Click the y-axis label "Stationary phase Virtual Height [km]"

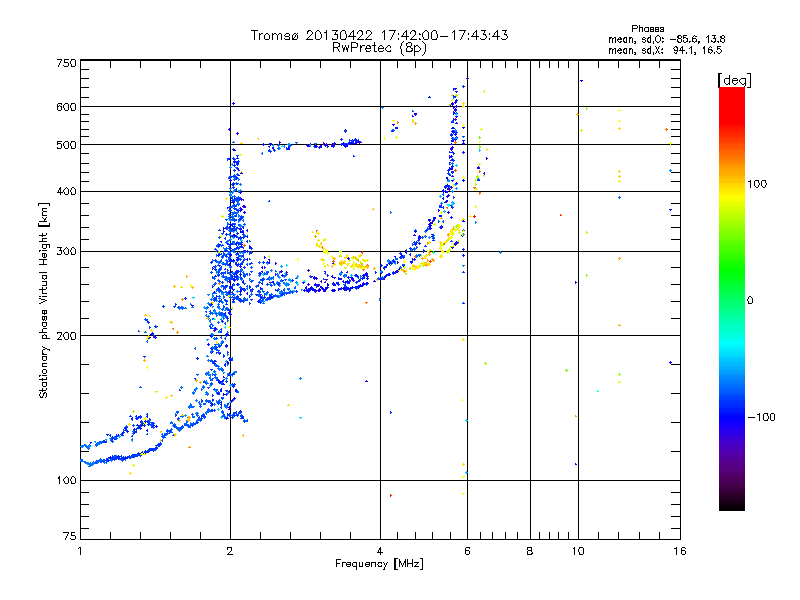(43, 301)
